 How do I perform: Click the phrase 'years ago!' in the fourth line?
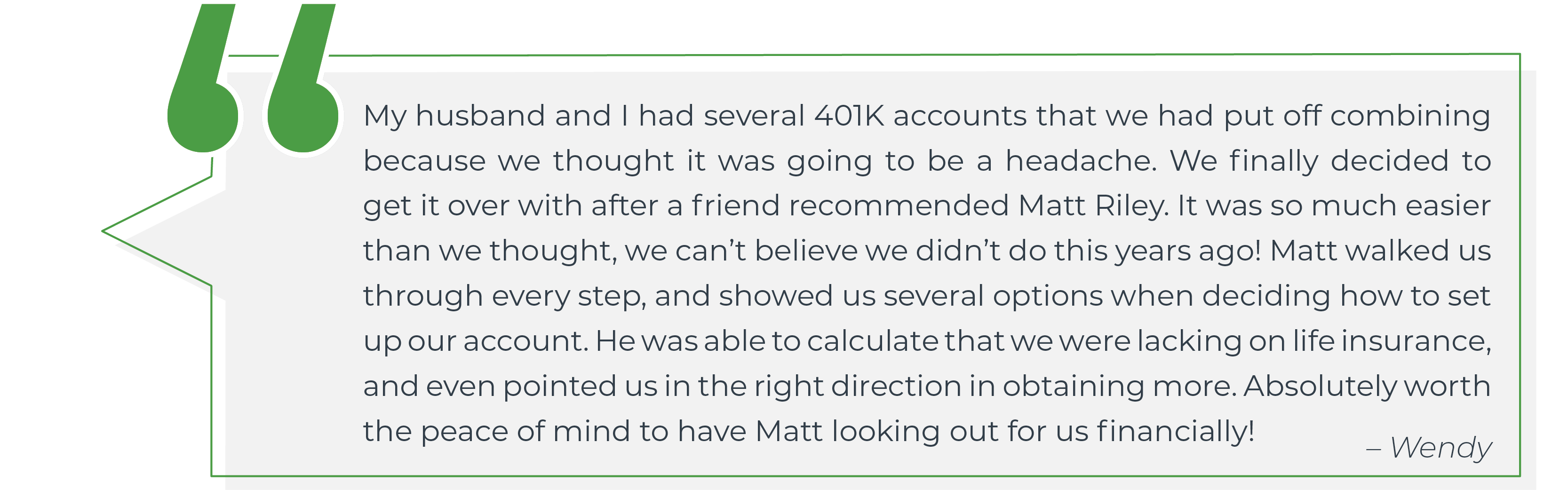1188,252
